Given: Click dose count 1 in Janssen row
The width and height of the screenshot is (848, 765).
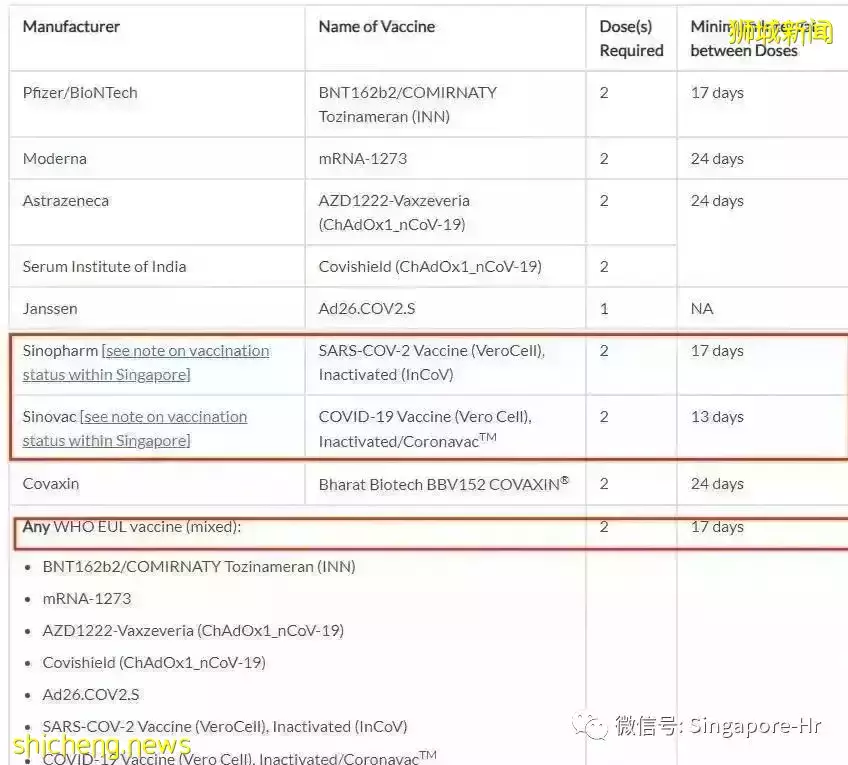Looking at the screenshot, I should [x=604, y=309].
